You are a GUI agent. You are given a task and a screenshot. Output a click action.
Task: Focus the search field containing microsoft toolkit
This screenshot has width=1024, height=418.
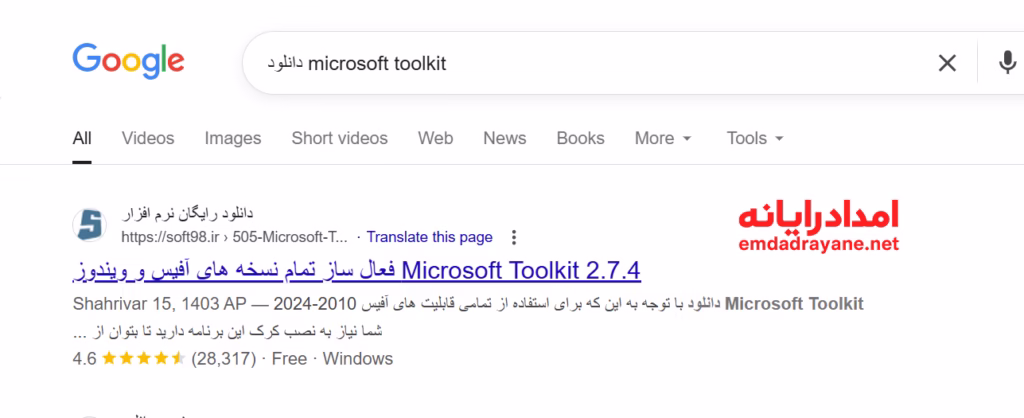600,63
